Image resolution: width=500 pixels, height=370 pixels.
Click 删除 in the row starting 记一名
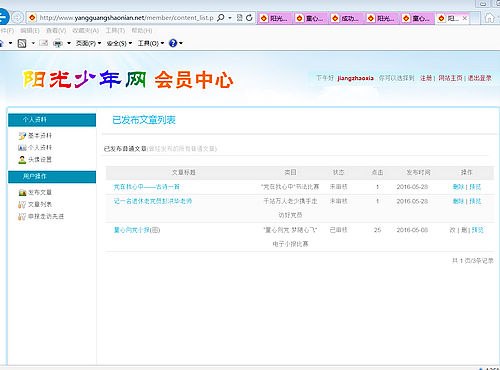pos(458,201)
